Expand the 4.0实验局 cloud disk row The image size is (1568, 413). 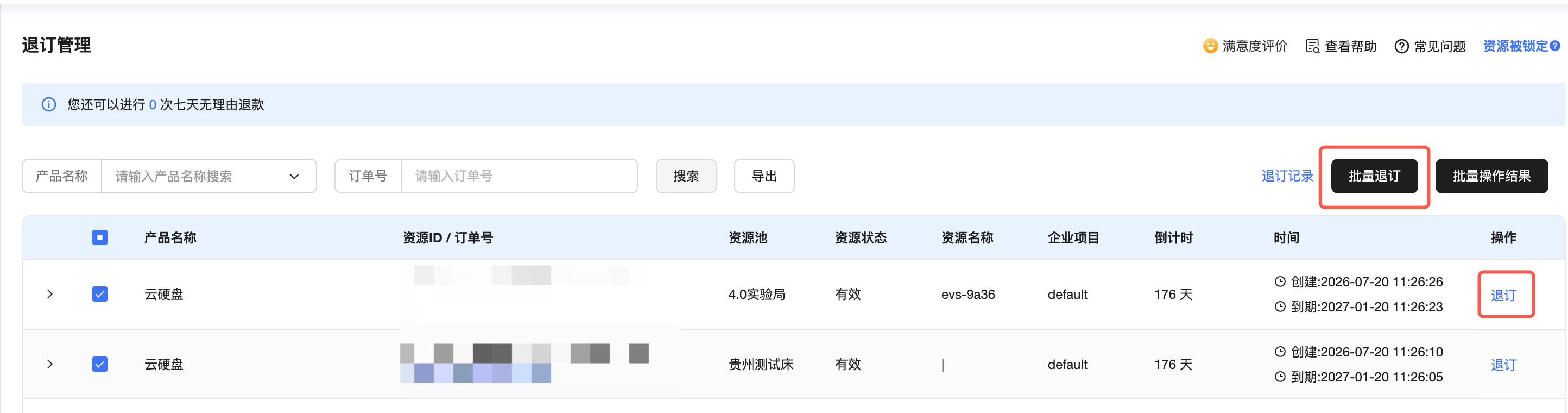(50, 294)
